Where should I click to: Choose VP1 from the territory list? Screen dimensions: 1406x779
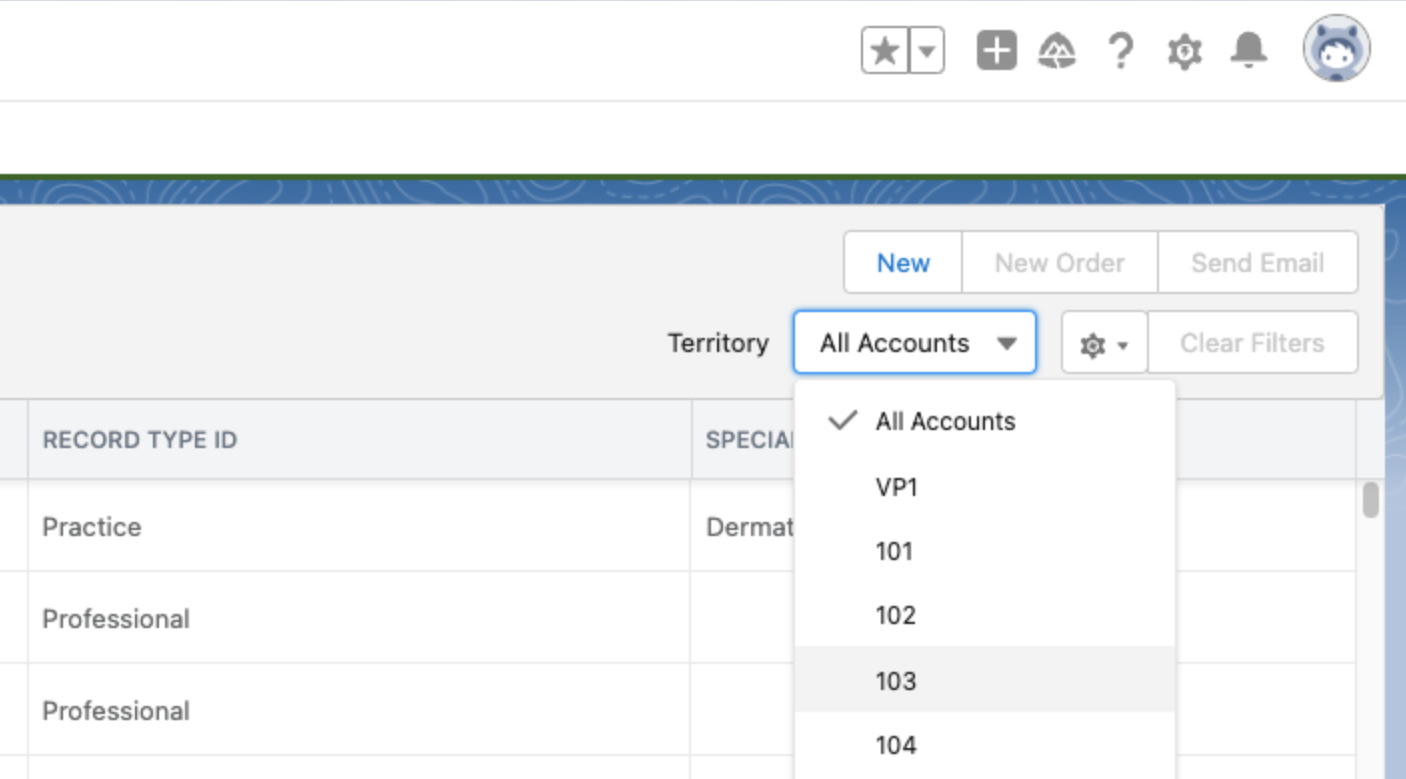tap(897, 487)
